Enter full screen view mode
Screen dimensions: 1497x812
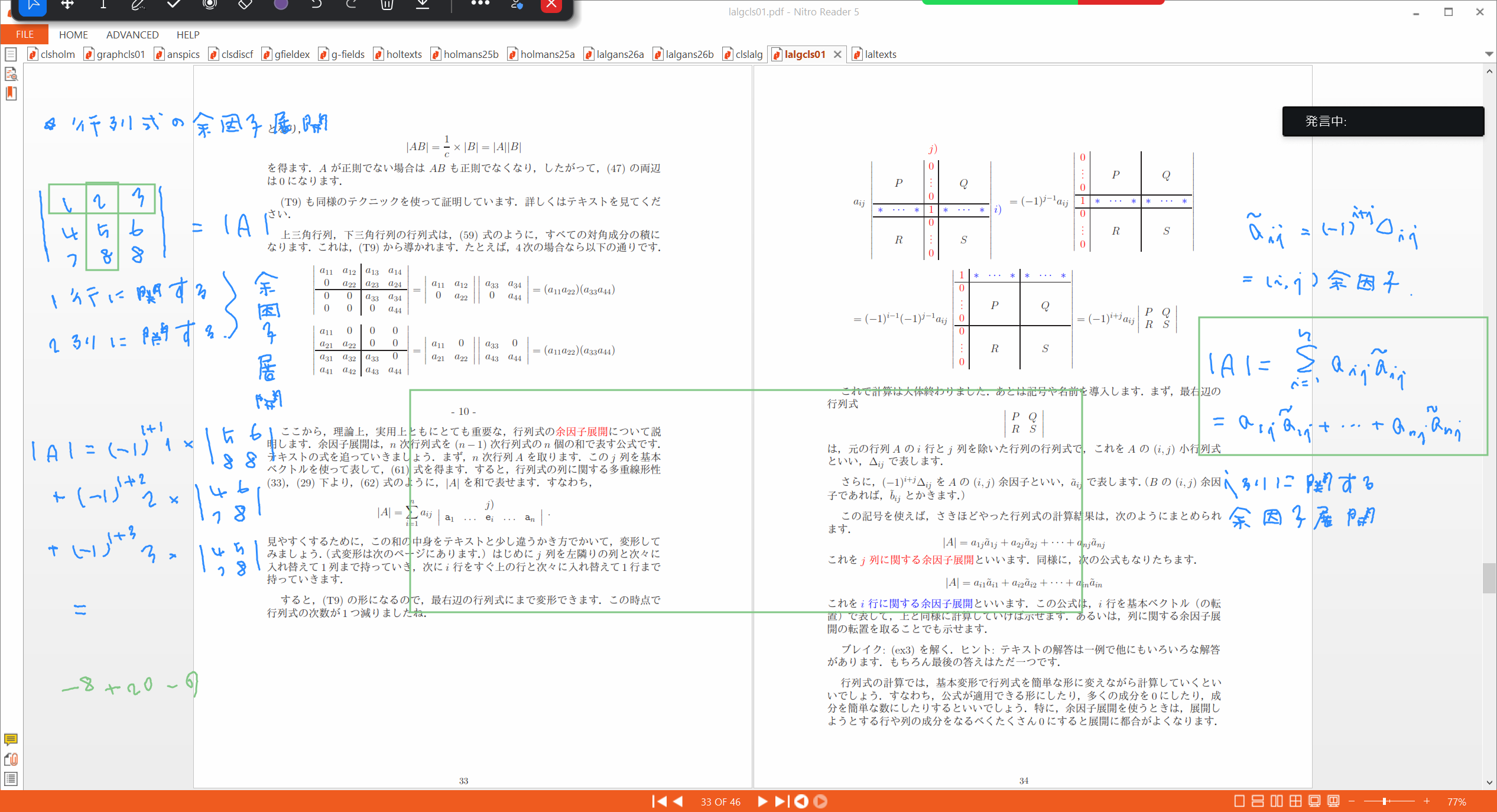click(1314, 801)
